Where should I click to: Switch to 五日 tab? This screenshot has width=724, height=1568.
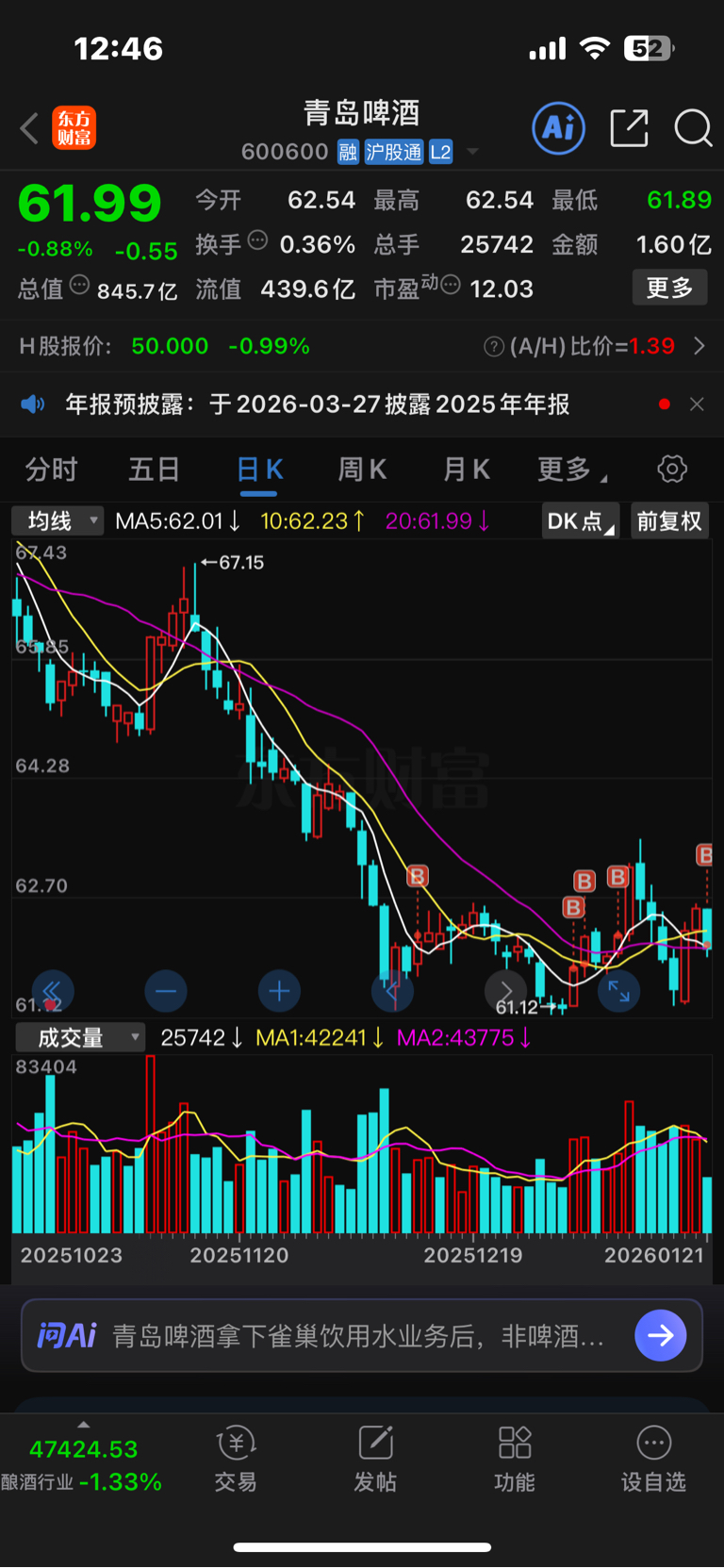pyautogui.click(x=155, y=469)
